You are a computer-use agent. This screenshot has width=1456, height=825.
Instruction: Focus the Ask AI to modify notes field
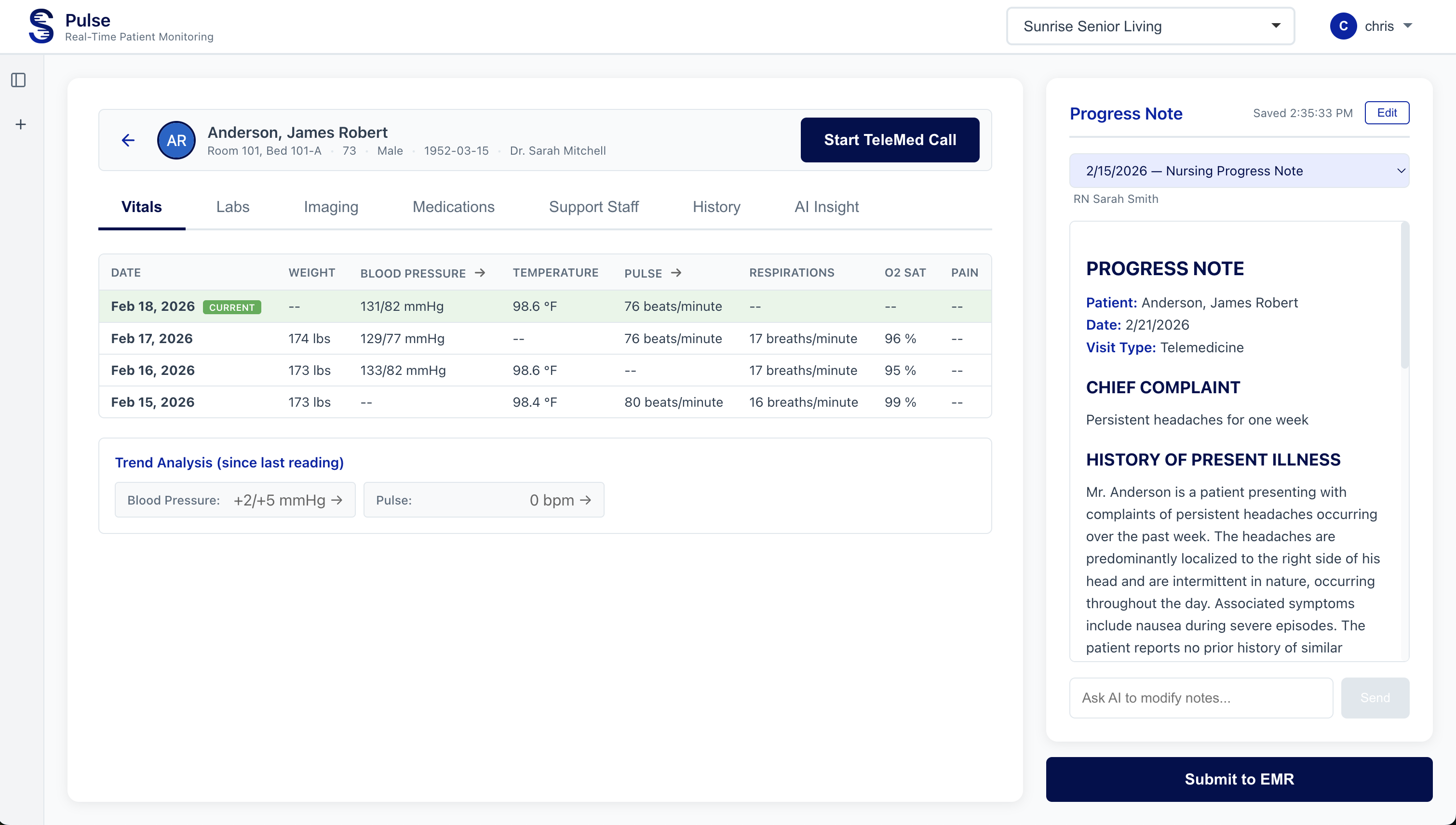tap(1200, 697)
